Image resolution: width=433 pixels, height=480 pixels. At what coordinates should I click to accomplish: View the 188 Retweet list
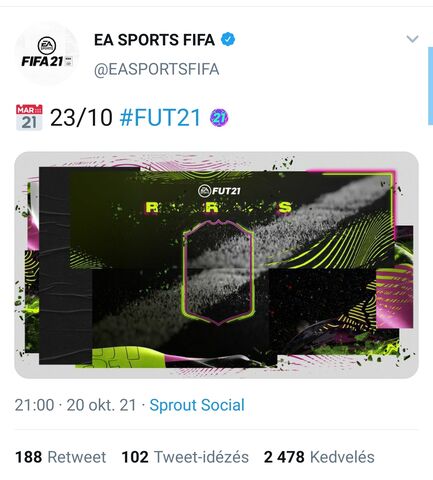[x=61, y=457]
